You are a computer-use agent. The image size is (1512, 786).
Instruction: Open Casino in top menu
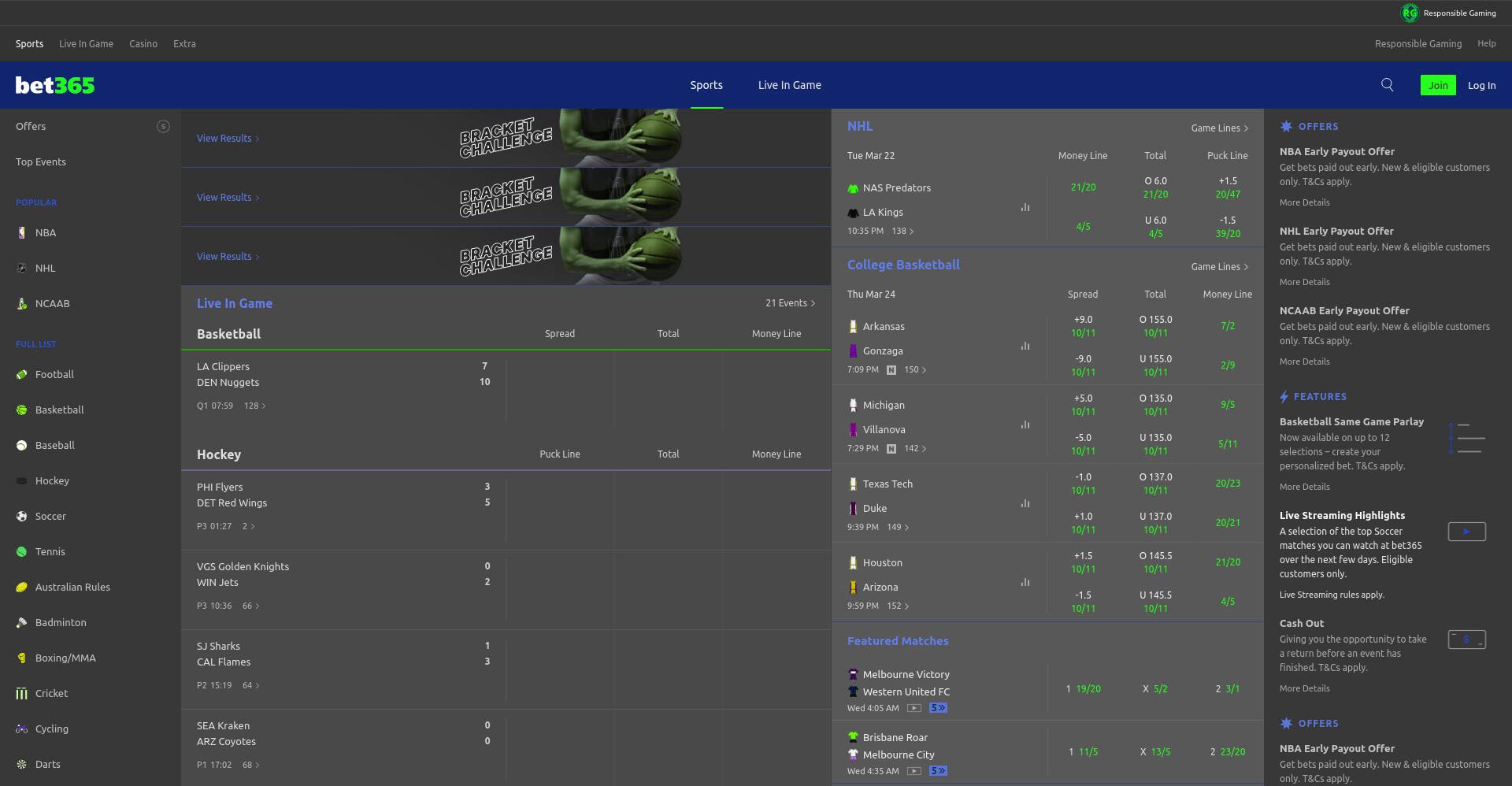pyautogui.click(x=143, y=44)
